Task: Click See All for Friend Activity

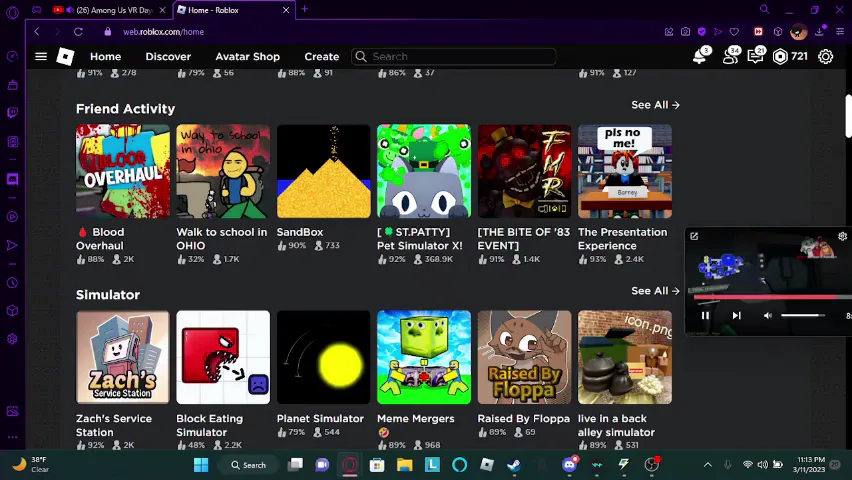Action: [x=655, y=105]
